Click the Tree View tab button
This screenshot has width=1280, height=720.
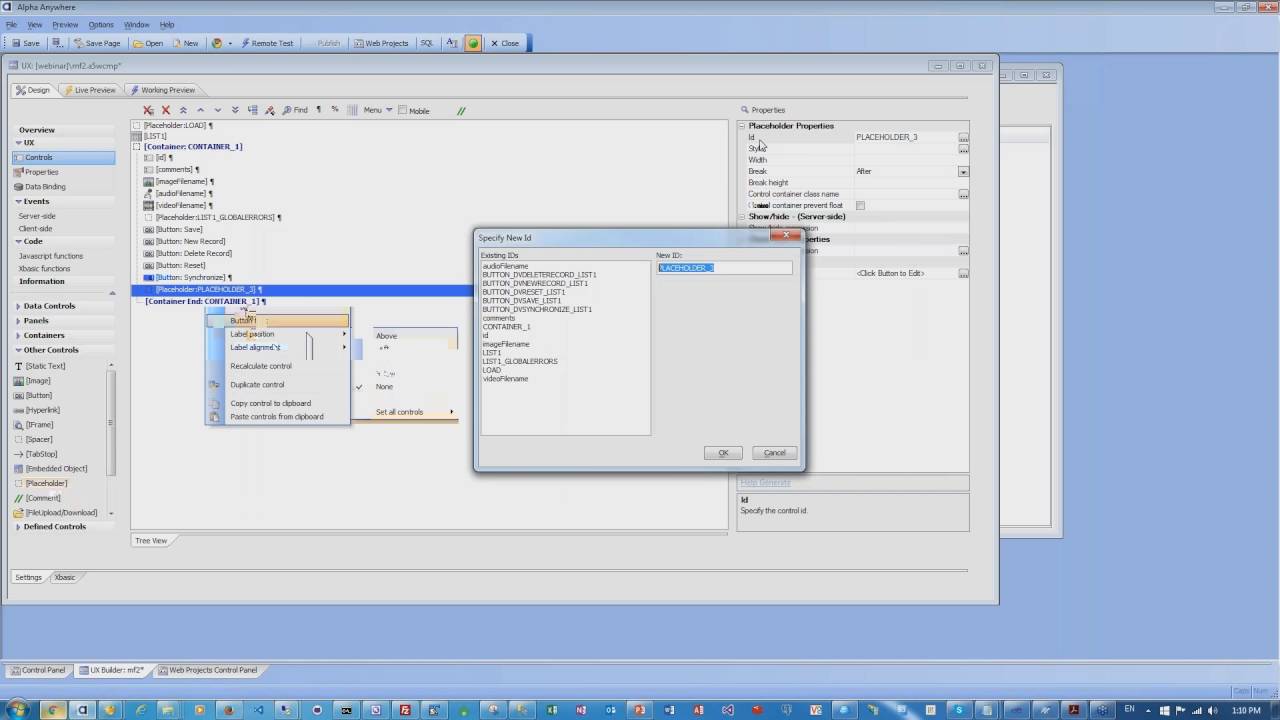click(x=151, y=541)
